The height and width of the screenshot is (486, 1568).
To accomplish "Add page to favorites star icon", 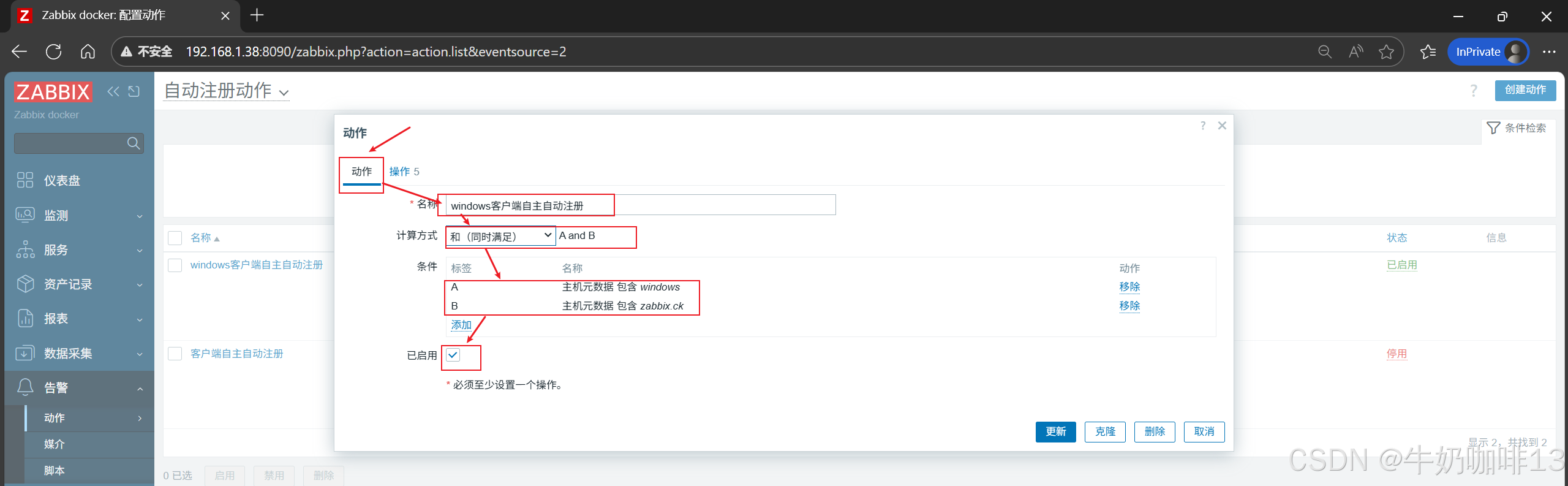I will tap(1386, 51).
